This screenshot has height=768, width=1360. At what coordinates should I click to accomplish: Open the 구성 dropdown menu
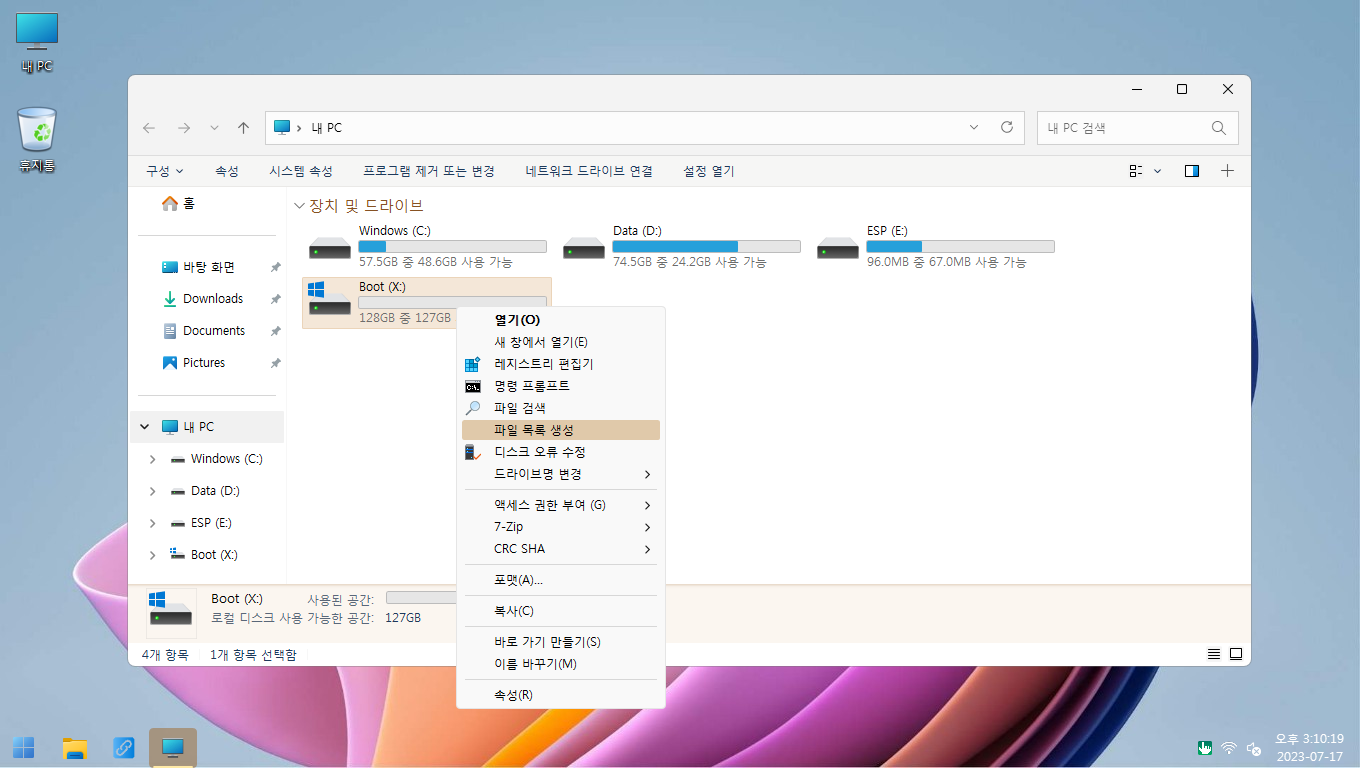tap(165, 171)
